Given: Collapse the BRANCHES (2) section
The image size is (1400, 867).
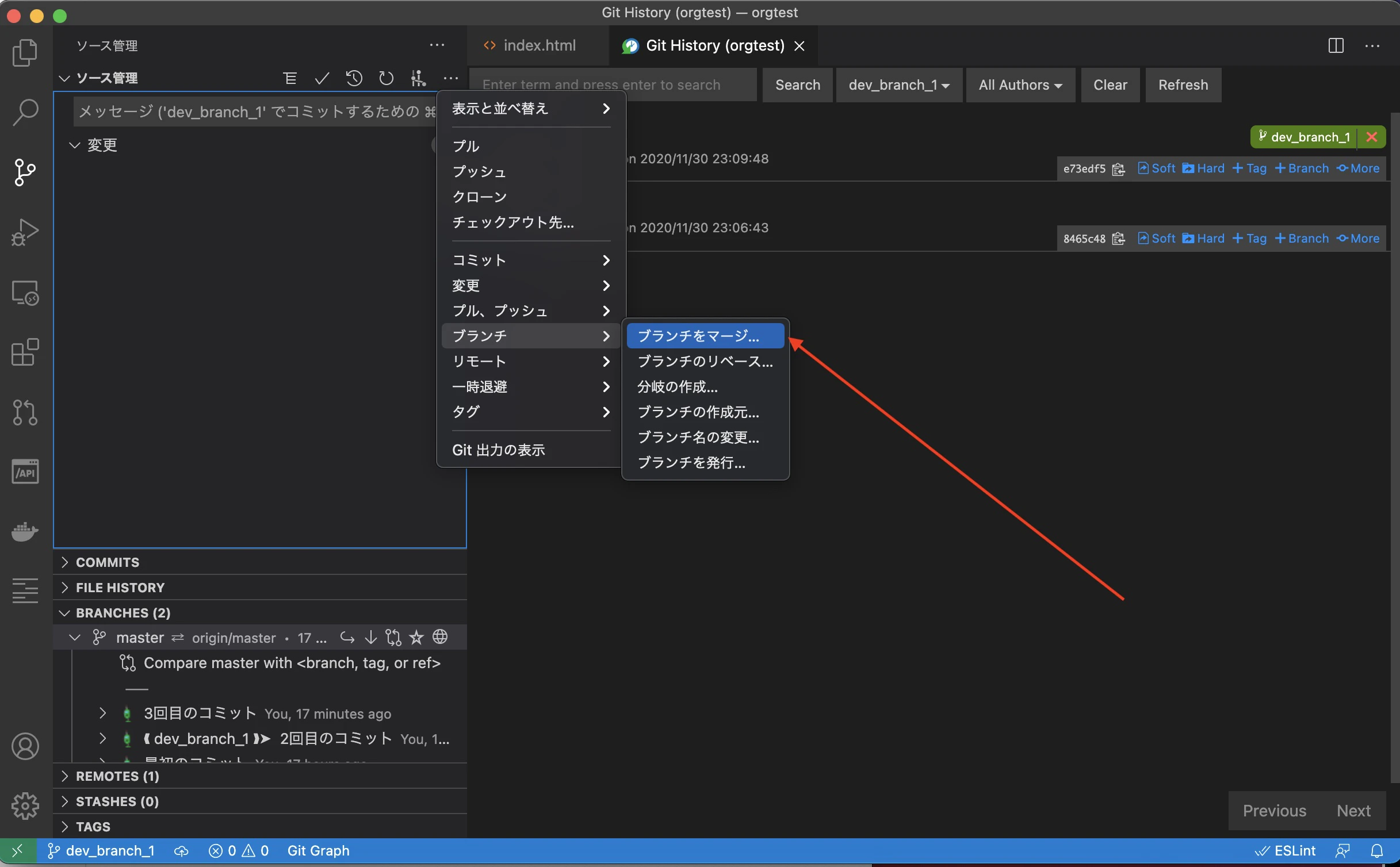Looking at the screenshot, I should 259,613.
